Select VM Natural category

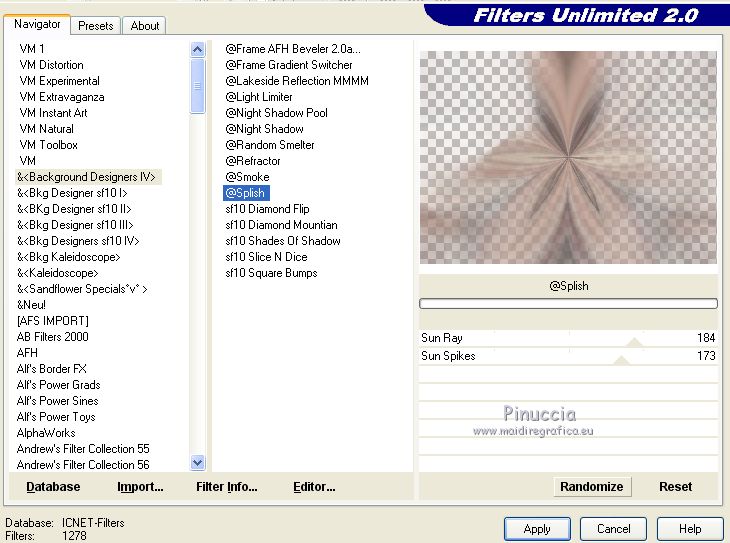[47, 129]
